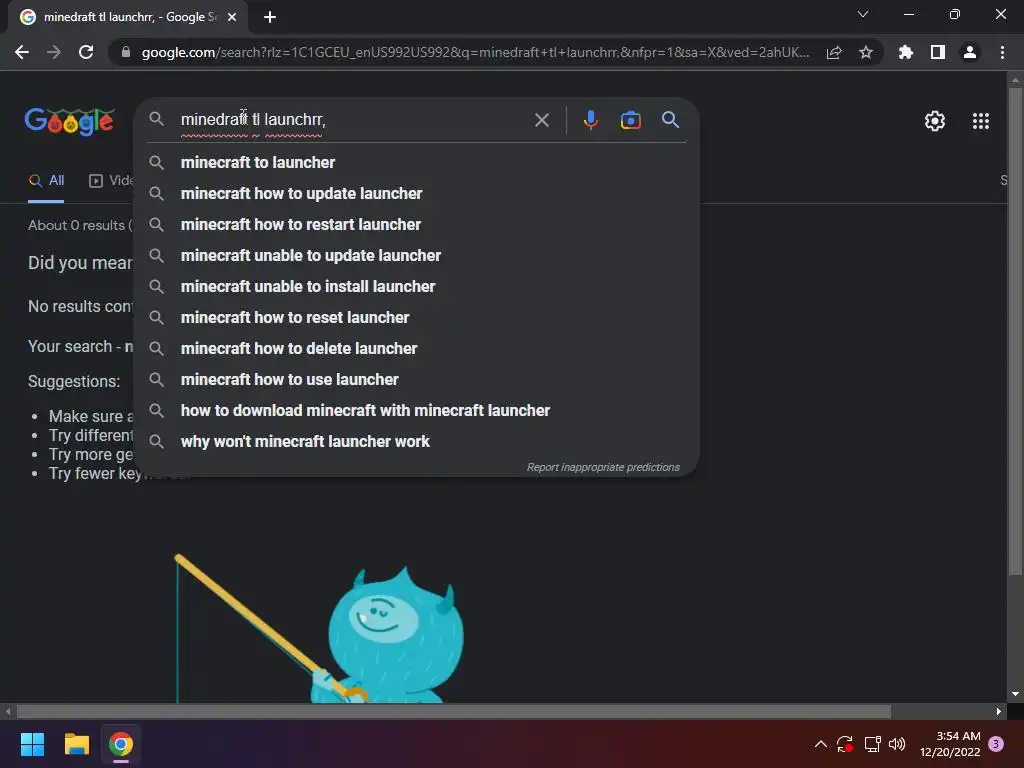Click the horizontal page scrollbar
Screen dimensions: 1024x768
click(x=453, y=711)
